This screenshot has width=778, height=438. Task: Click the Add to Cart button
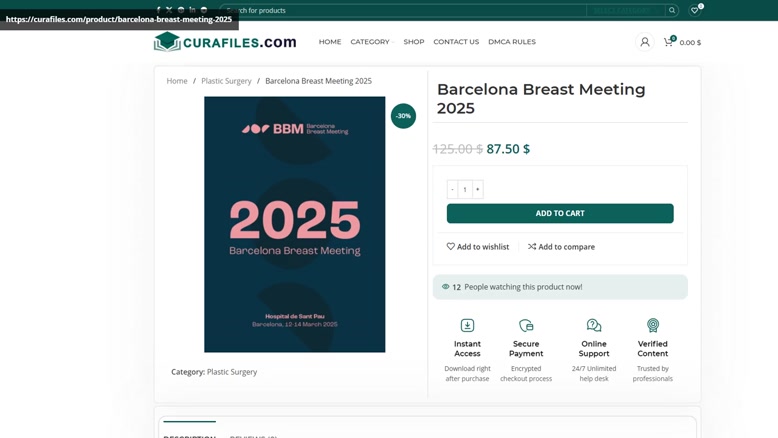[x=560, y=213]
